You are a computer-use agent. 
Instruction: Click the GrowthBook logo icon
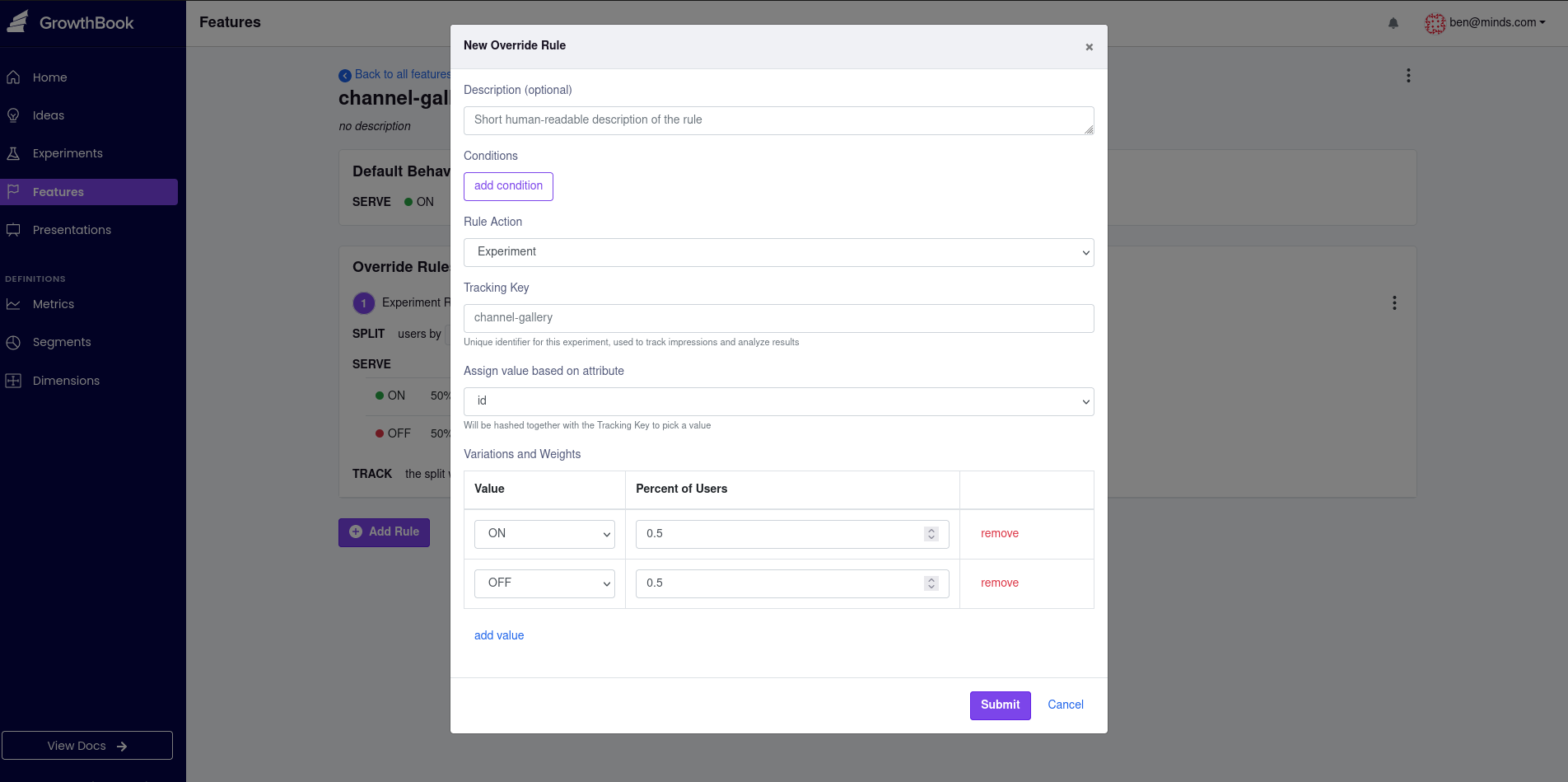pos(18,21)
